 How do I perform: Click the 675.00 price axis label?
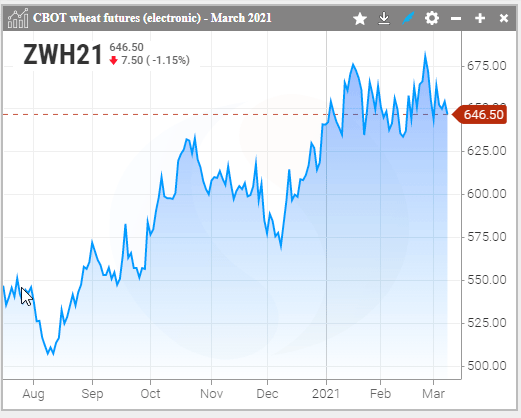[487, 66]
